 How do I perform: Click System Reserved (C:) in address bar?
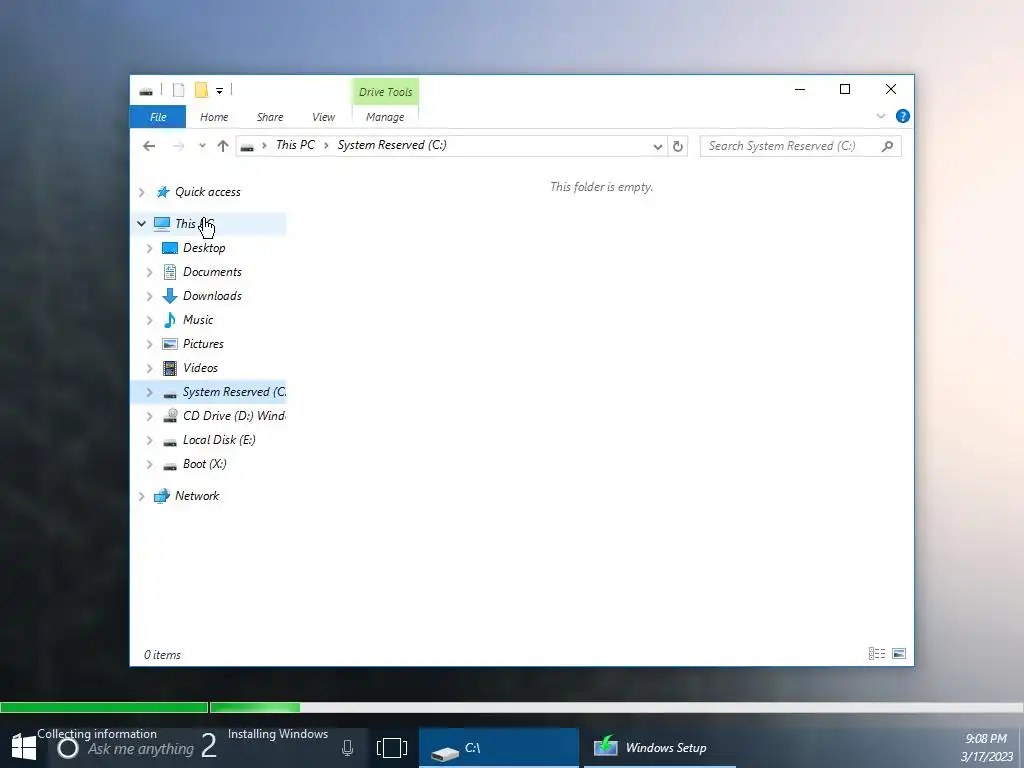click(x=392, y=145)
